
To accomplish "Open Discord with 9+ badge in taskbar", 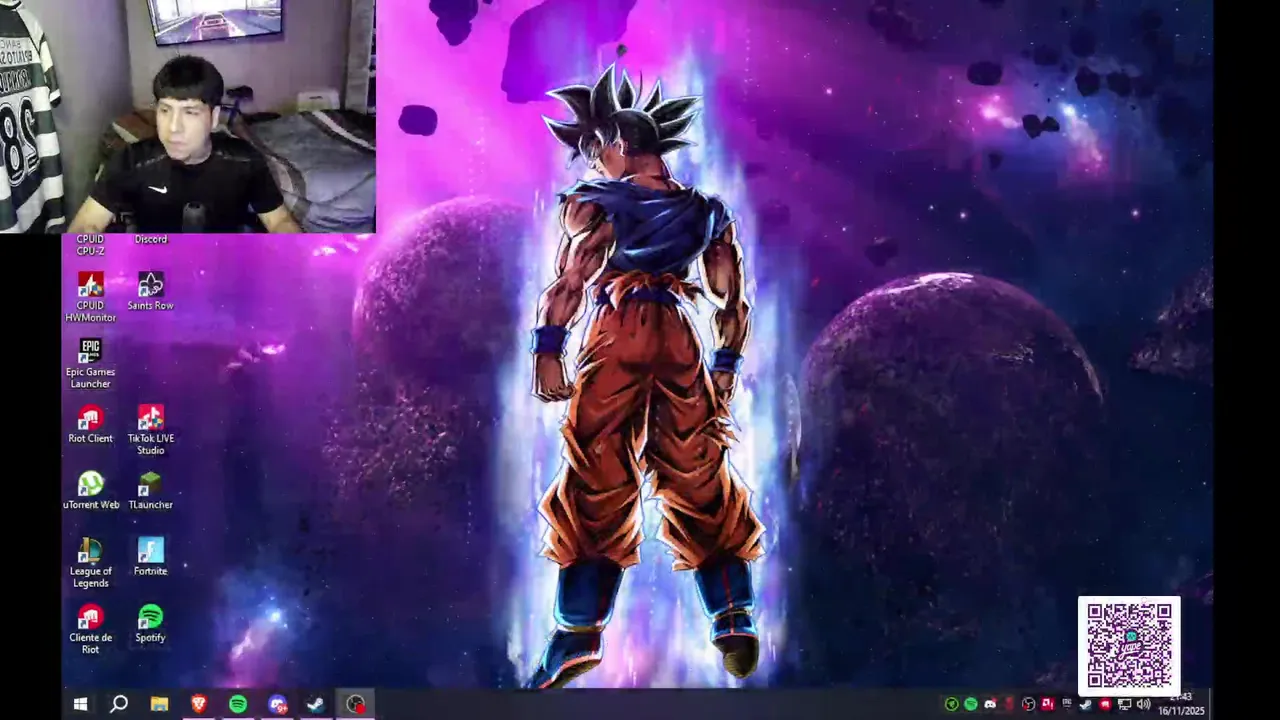I will click(x=277, y=704).
